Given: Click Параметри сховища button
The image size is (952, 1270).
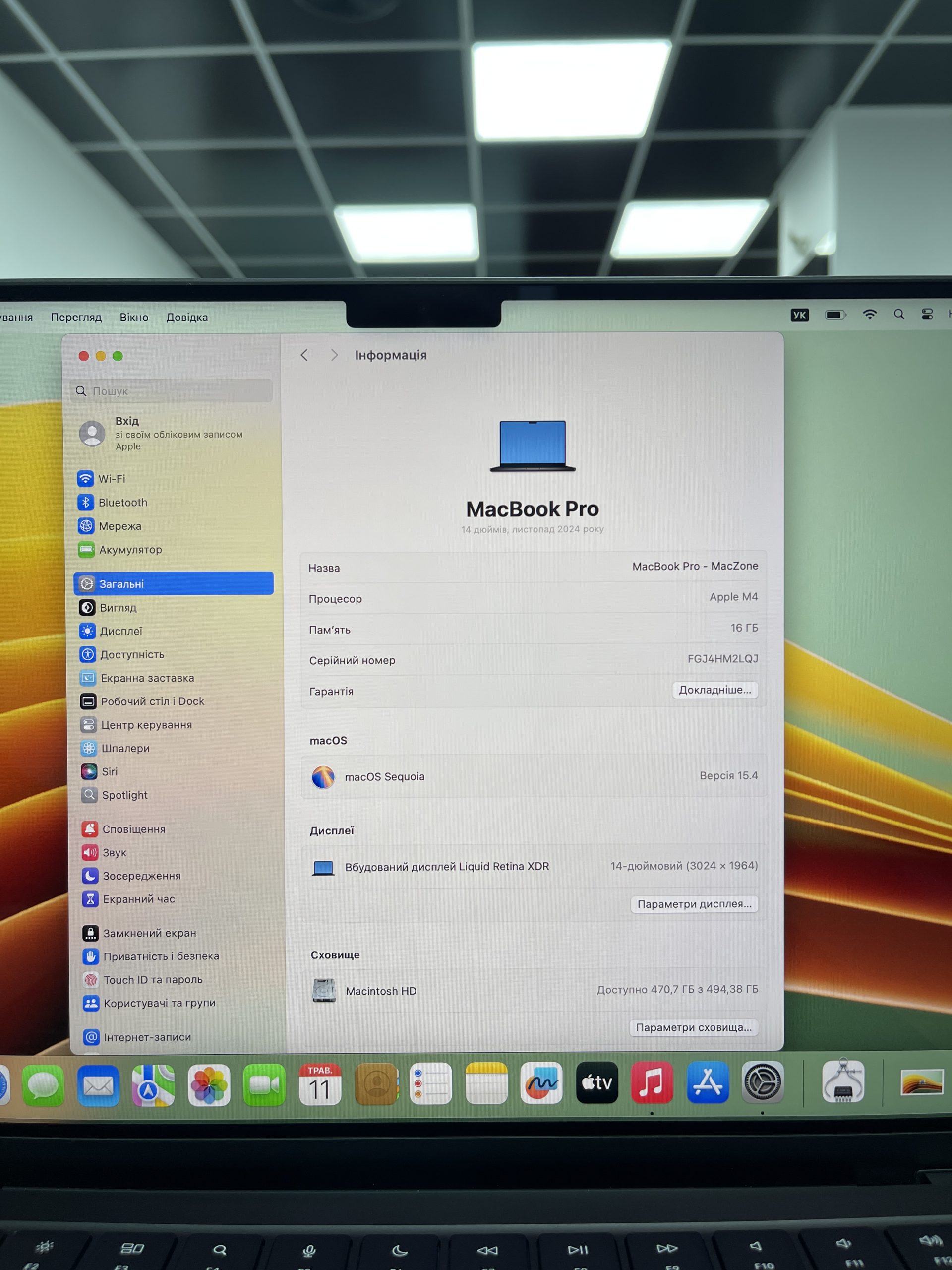Looking at the screenshot, I should tap(694, 1027).
